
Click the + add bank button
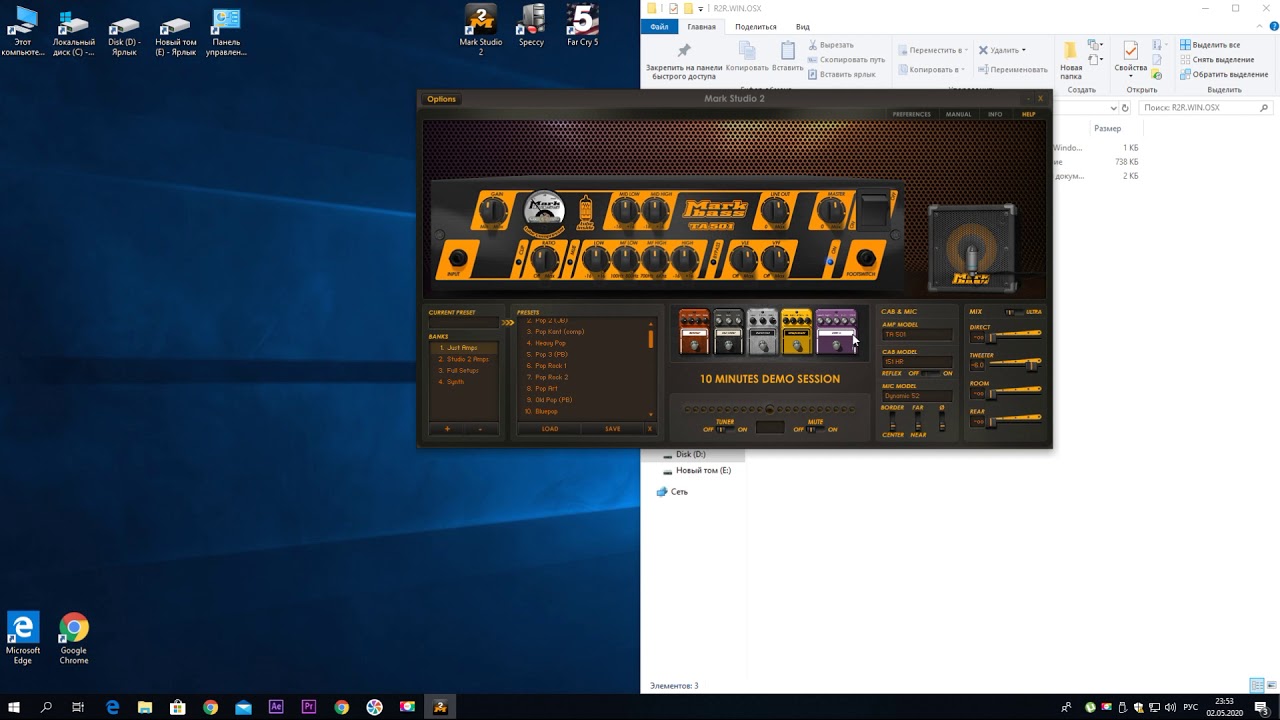447,429
